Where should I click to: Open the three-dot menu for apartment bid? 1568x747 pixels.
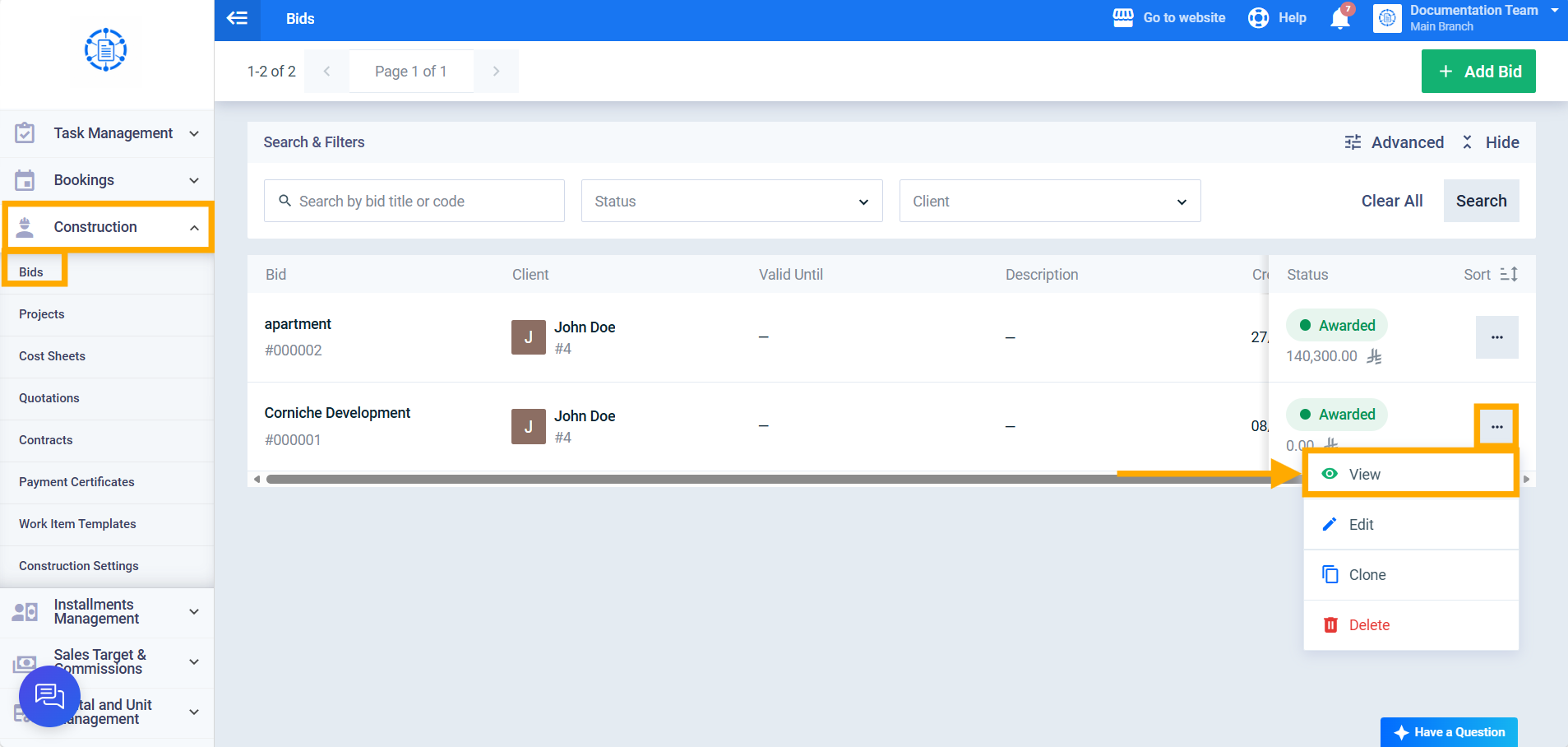pyautogui.click(x=1496, y=337)
